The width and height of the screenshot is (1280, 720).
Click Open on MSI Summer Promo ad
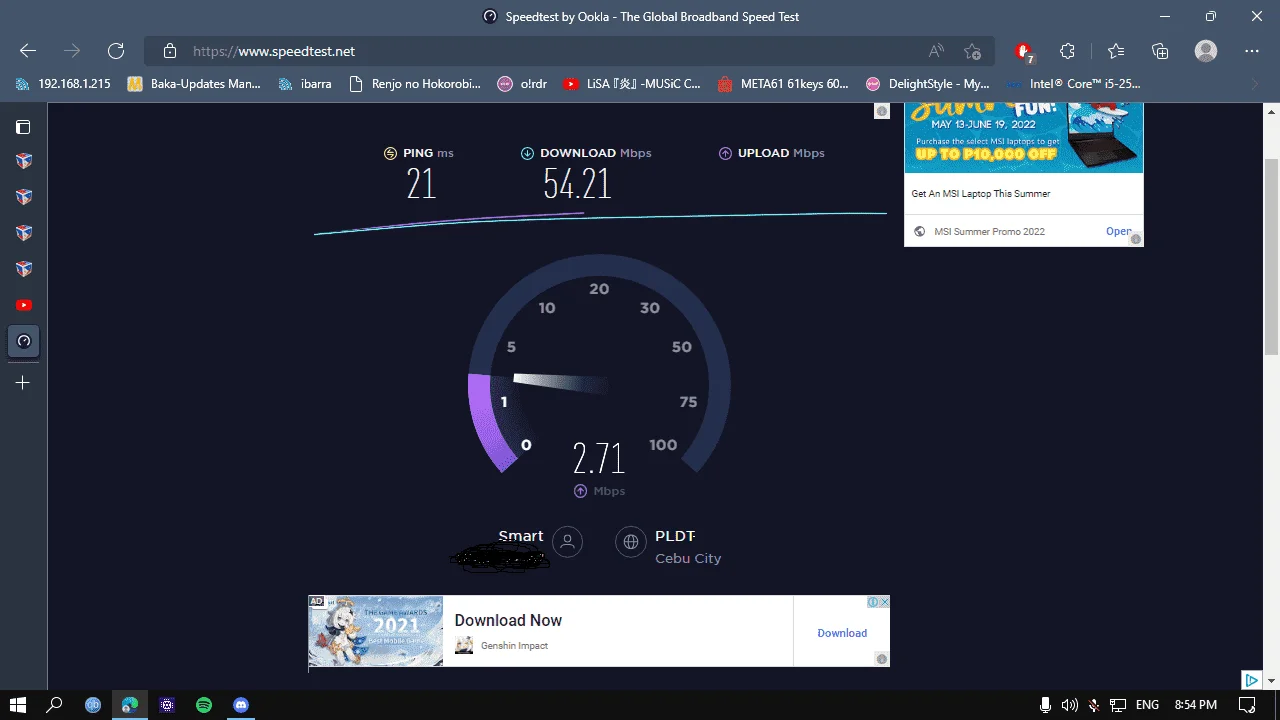point(1119,231)
